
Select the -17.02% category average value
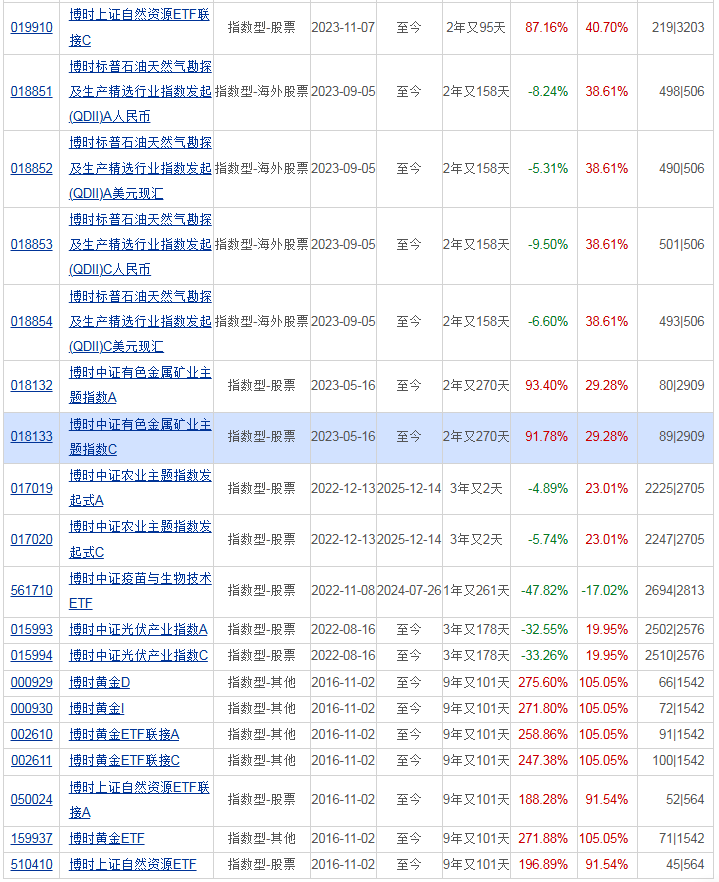pyautogui.click(x=605, y=591)
